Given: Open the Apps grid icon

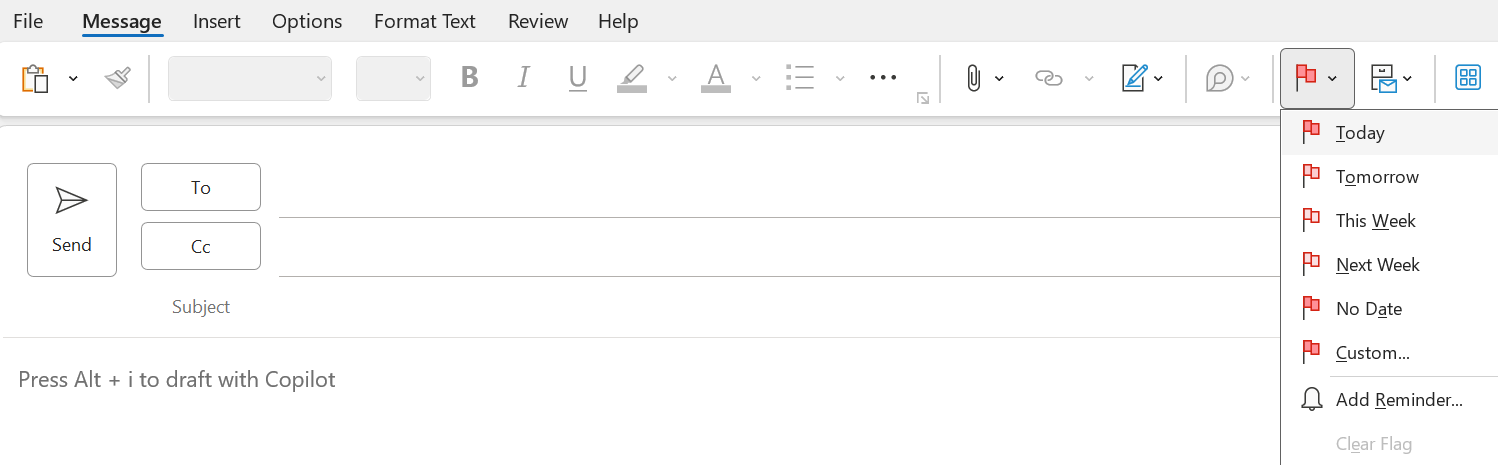Looking at the screenshot, I should (1468, 78).
